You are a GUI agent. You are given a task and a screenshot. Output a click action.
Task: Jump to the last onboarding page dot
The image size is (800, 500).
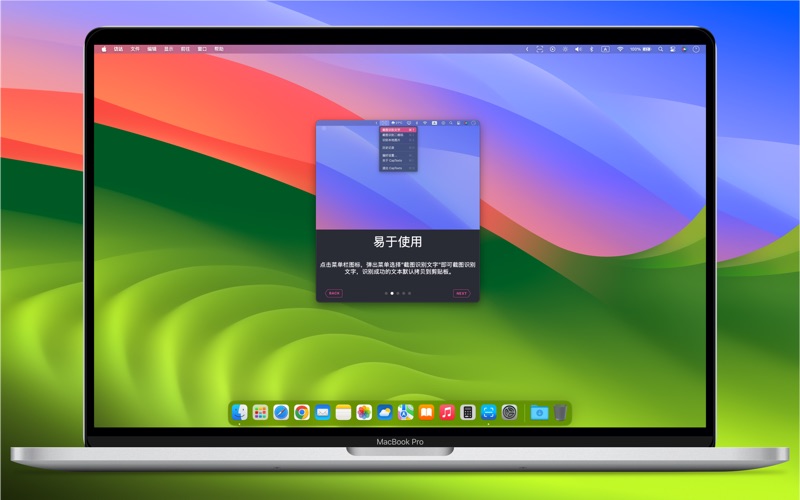click(x=409, y=293)
